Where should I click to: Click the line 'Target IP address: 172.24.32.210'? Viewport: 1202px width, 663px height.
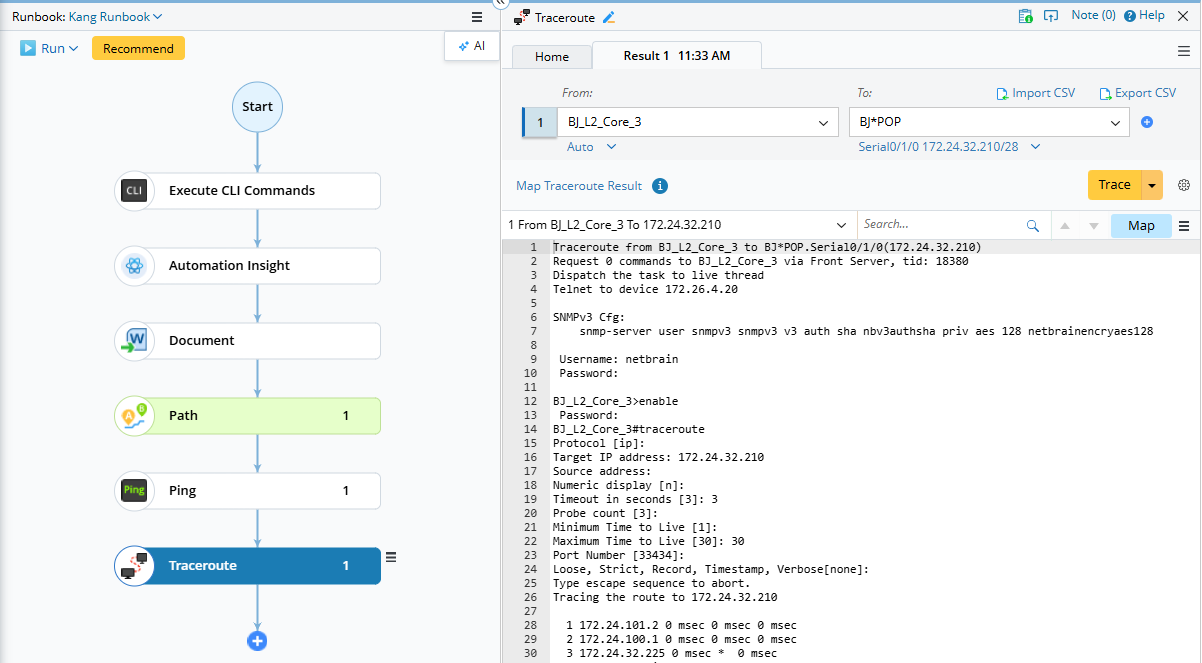tap(658, 458)
